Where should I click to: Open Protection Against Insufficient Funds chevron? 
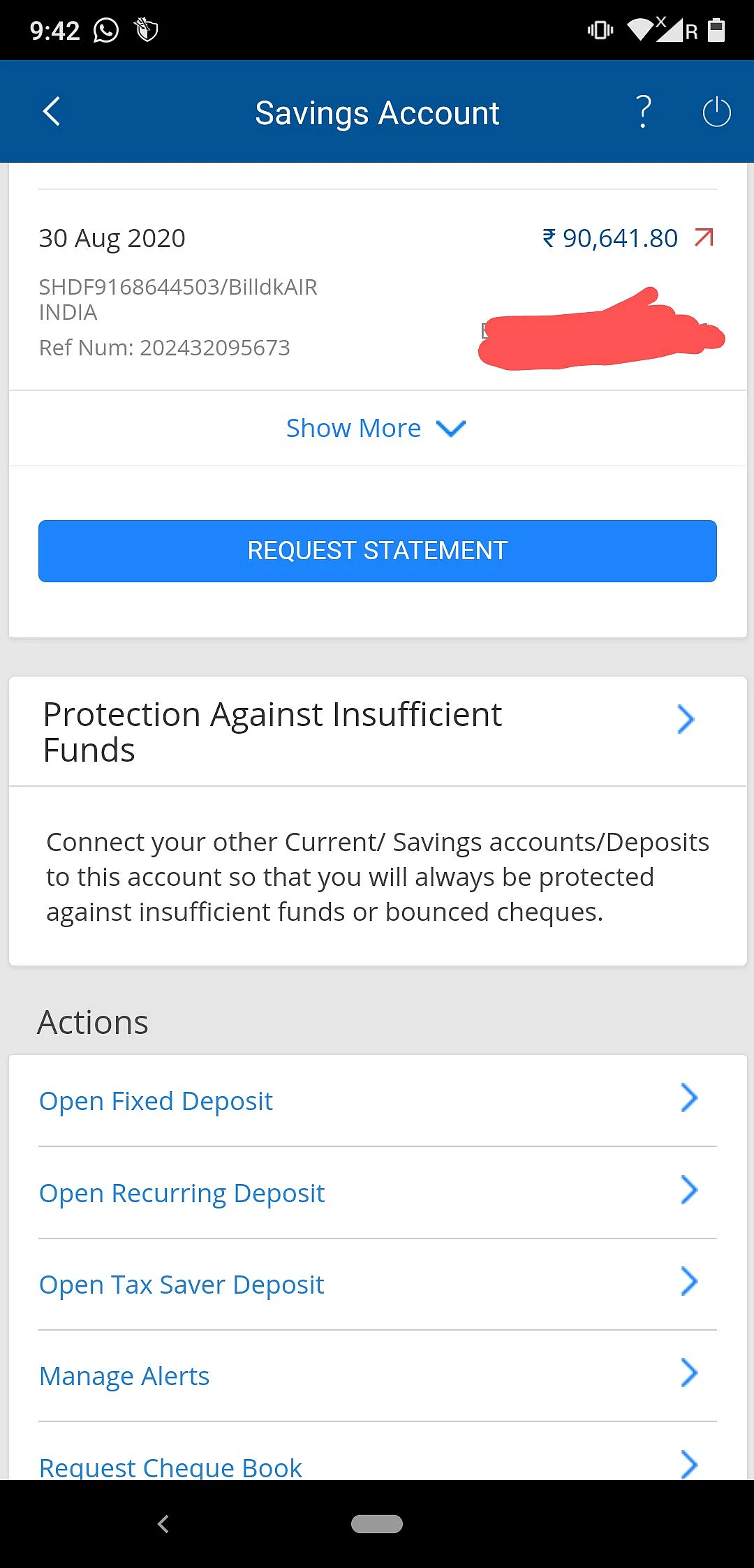[x=686, y=719]
